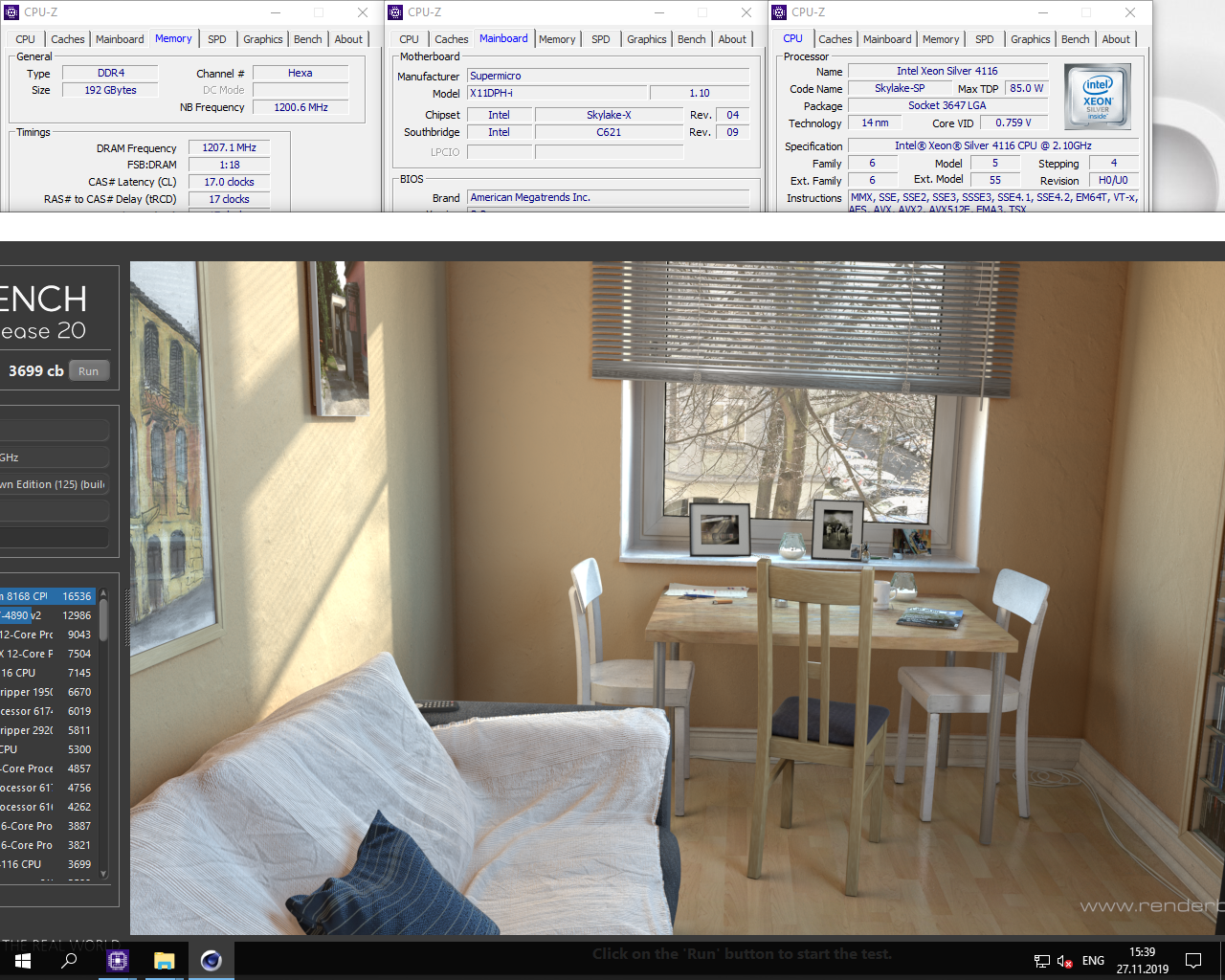Click the muted volume tray icon

tap(1065, 961)
